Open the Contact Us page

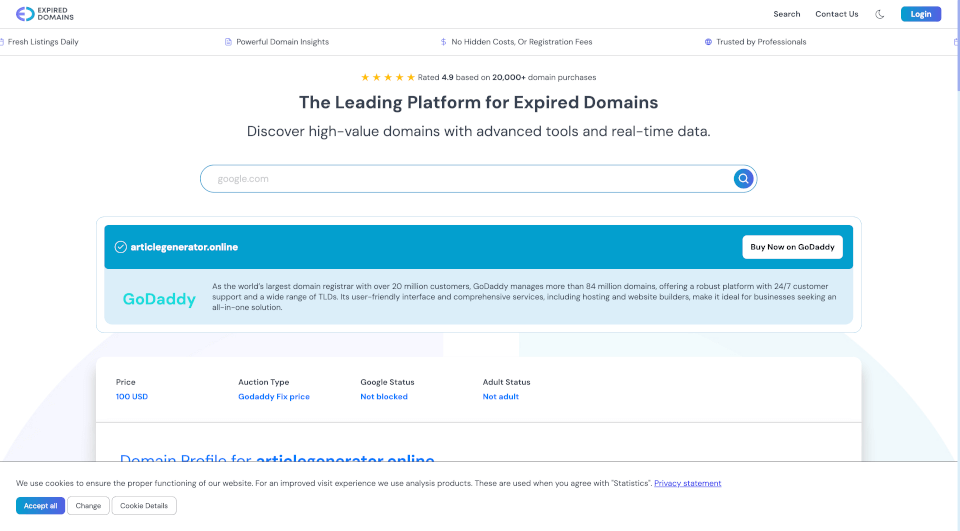click(x=836, y=14)
